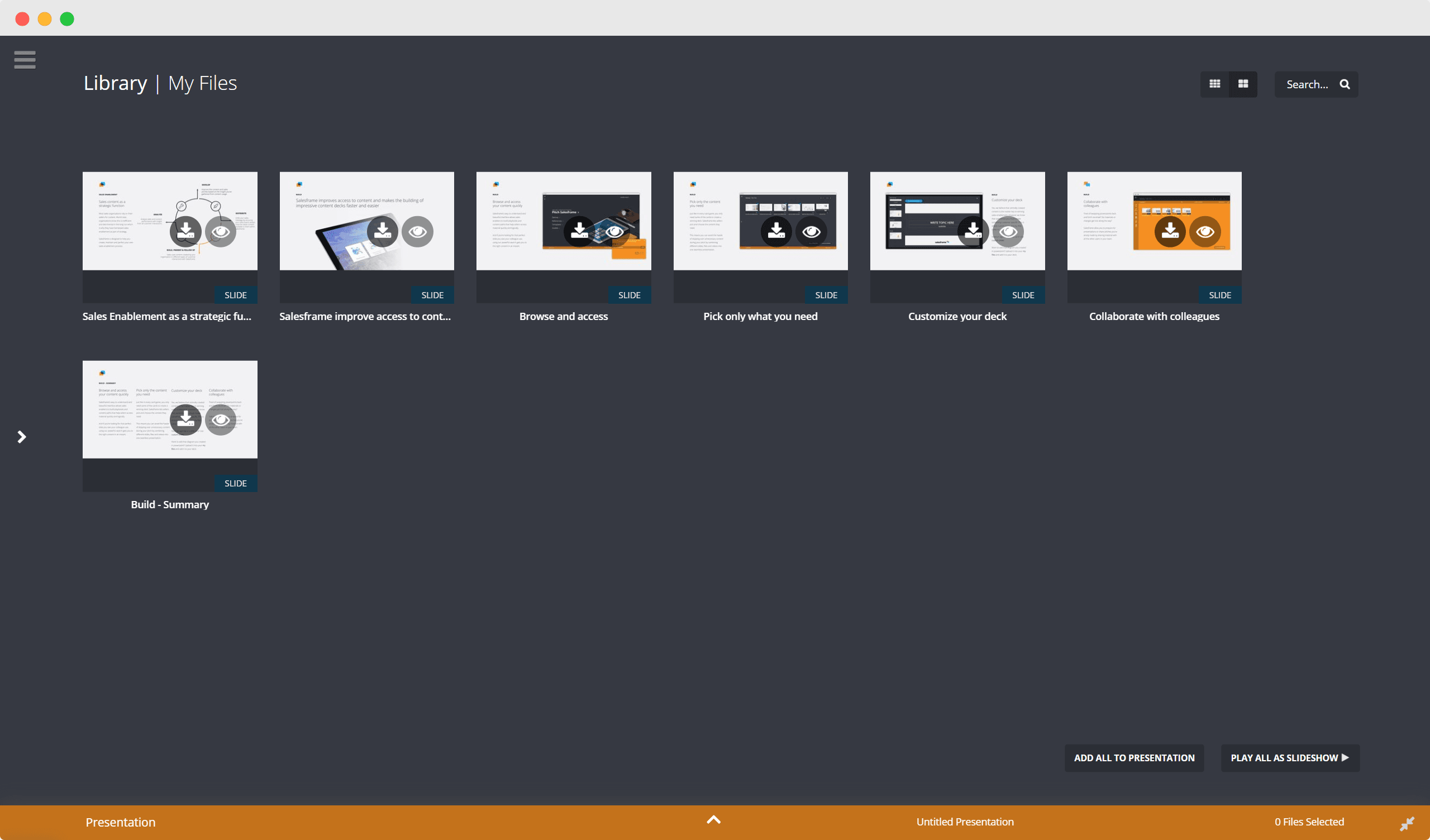Open the hamburger menu
This screenshot has height=840, width=1430.
pyautogui.click(x=25, y=60)
